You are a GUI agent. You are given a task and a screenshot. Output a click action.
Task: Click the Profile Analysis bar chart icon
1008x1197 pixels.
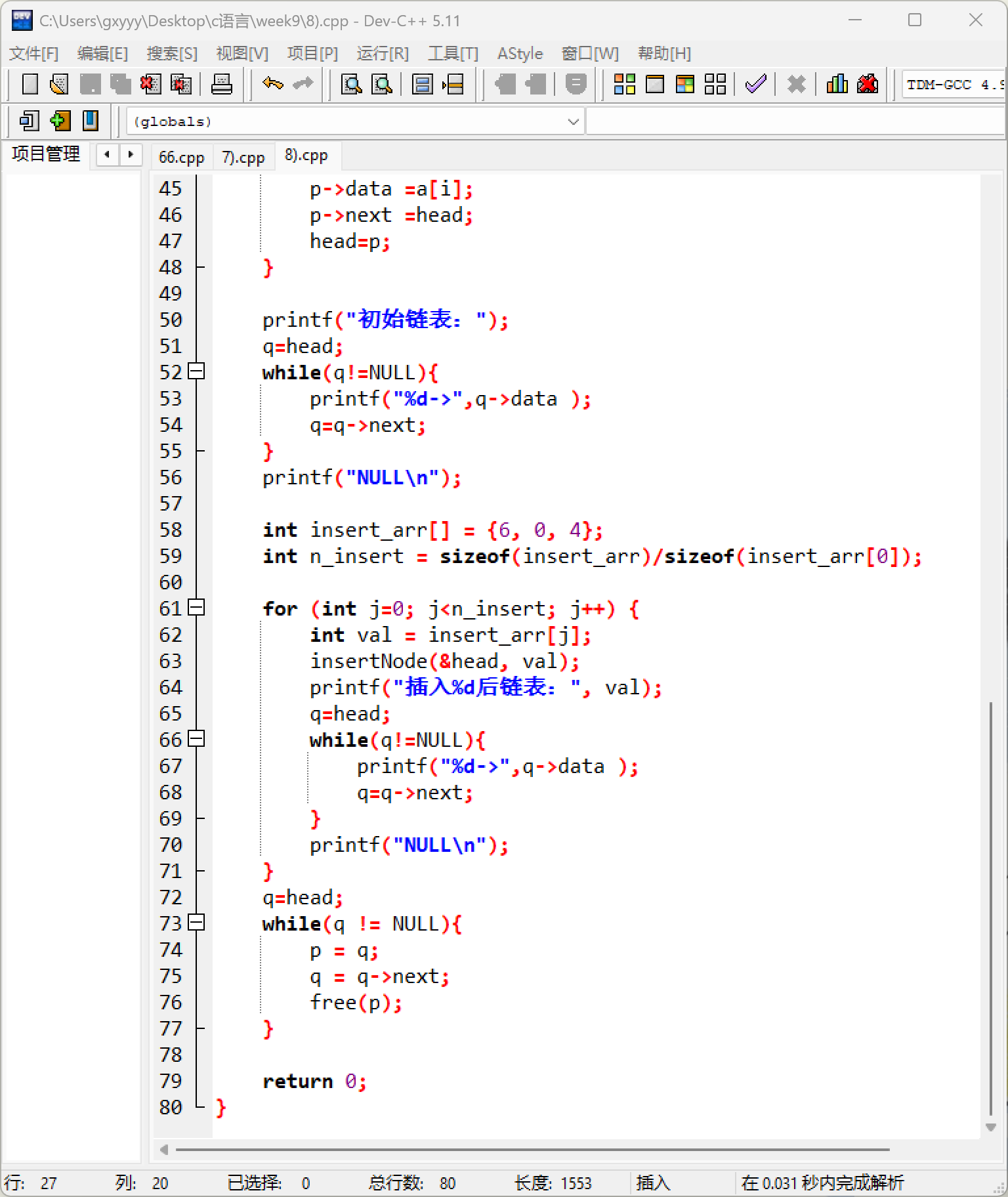click(837, 84)
